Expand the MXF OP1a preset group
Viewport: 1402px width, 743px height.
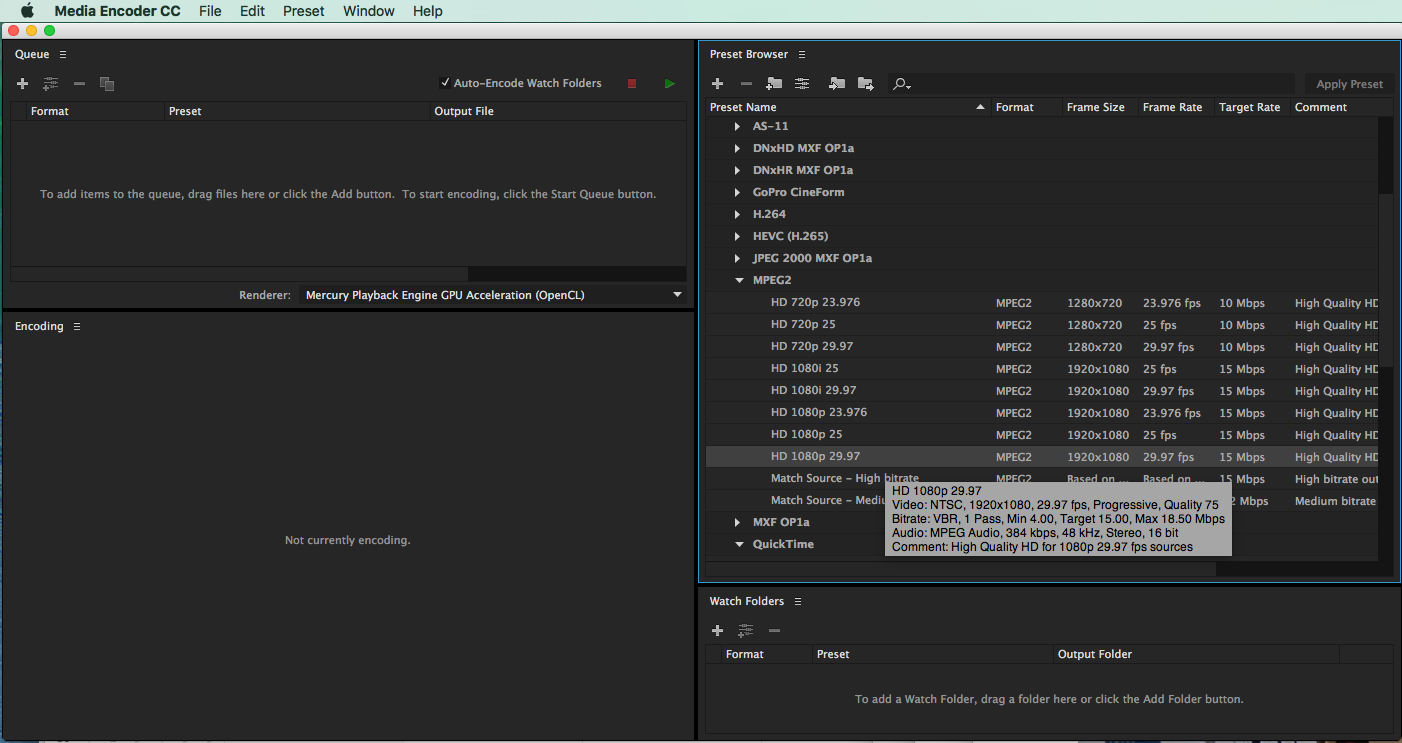(x=737, y=522)
